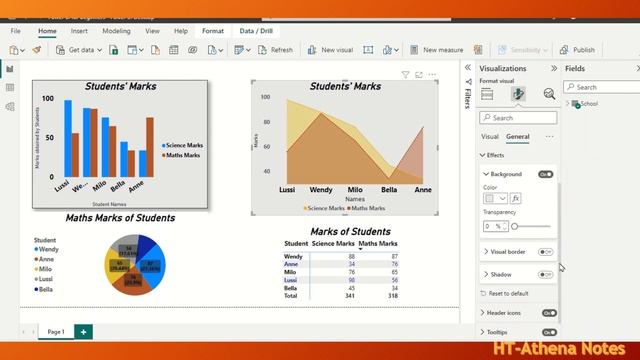Click the Build visual fields icon
The height and width of the screenshot is (360, 640).
tap(487, 94)
